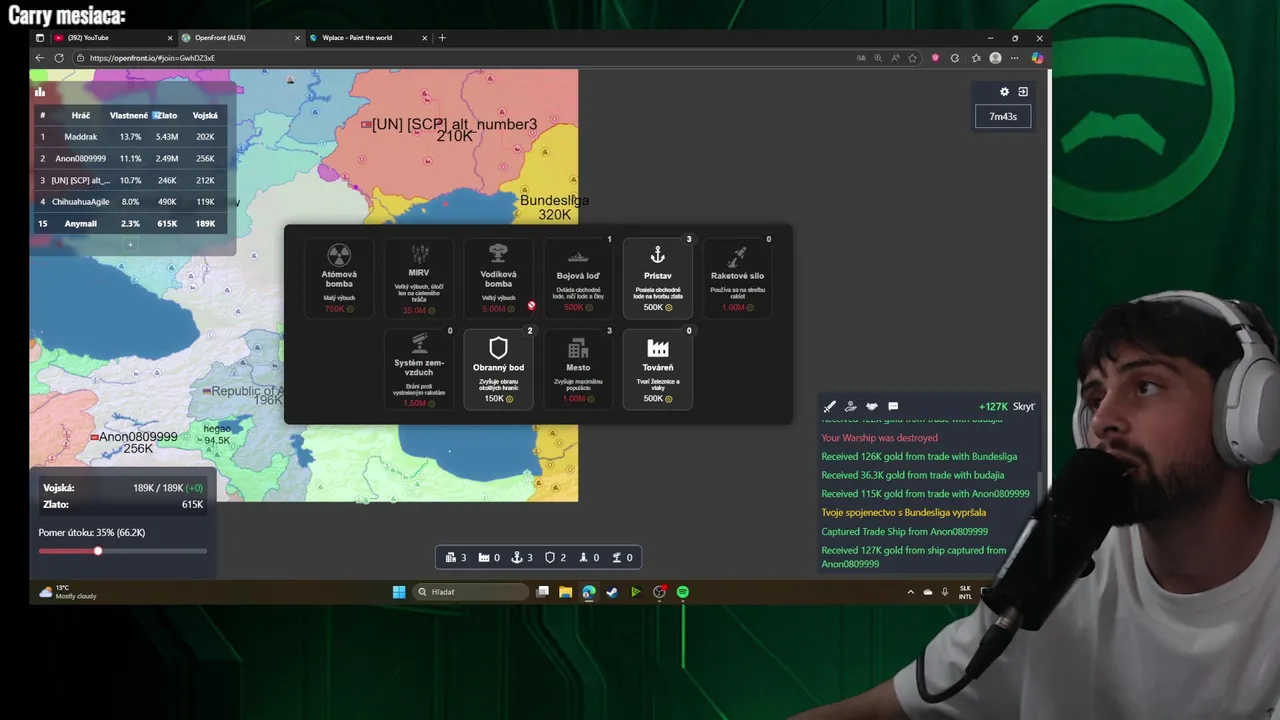Open a new browser tab
1280x720 pixels.
pyautogui.click(x=442, y=38)
